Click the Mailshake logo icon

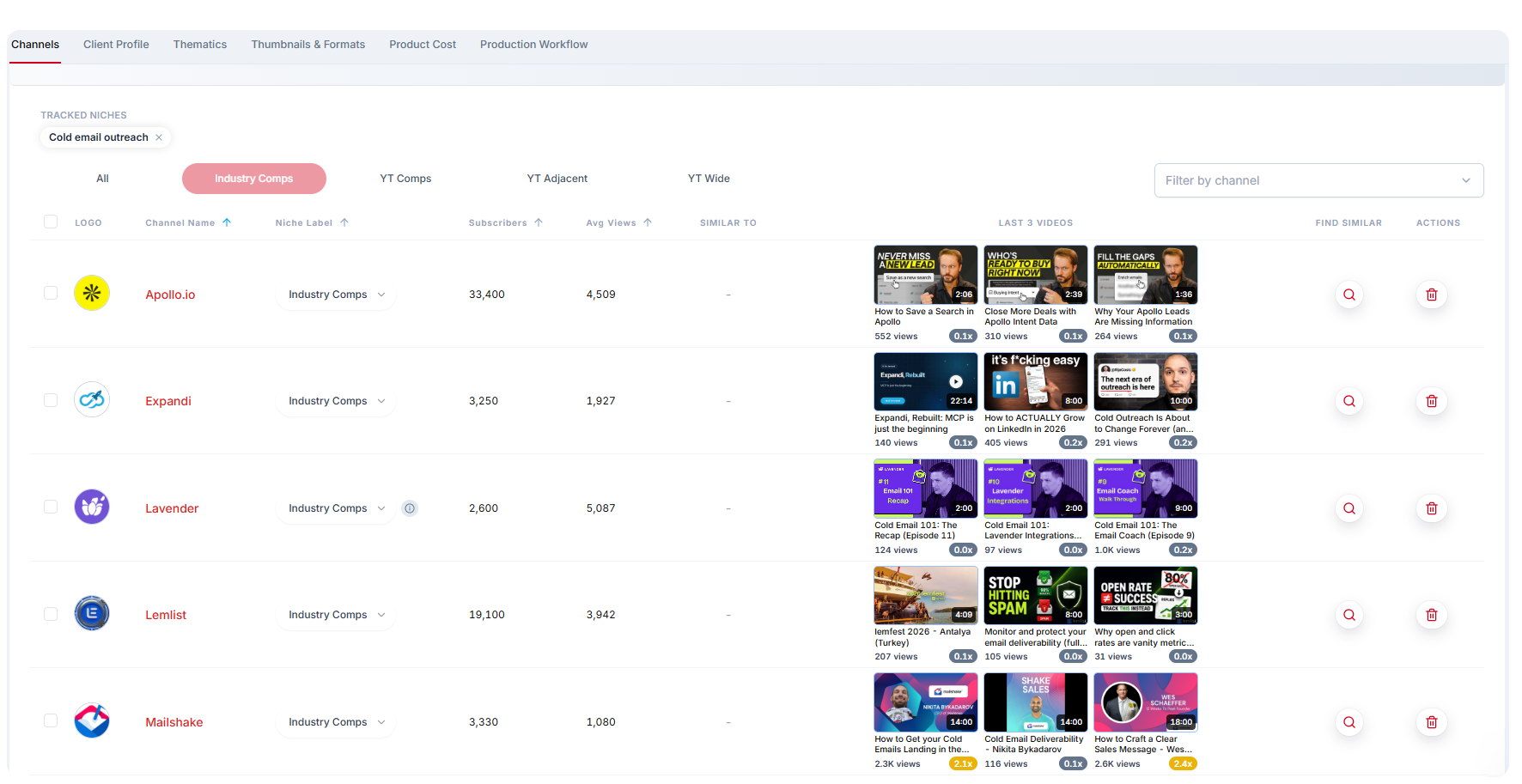(x=92, y=721)
